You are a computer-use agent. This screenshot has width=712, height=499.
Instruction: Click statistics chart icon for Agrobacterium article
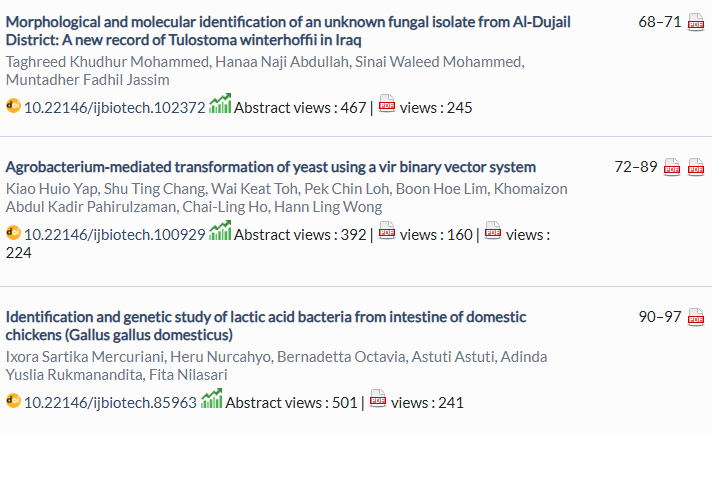(x=220, y=230)
